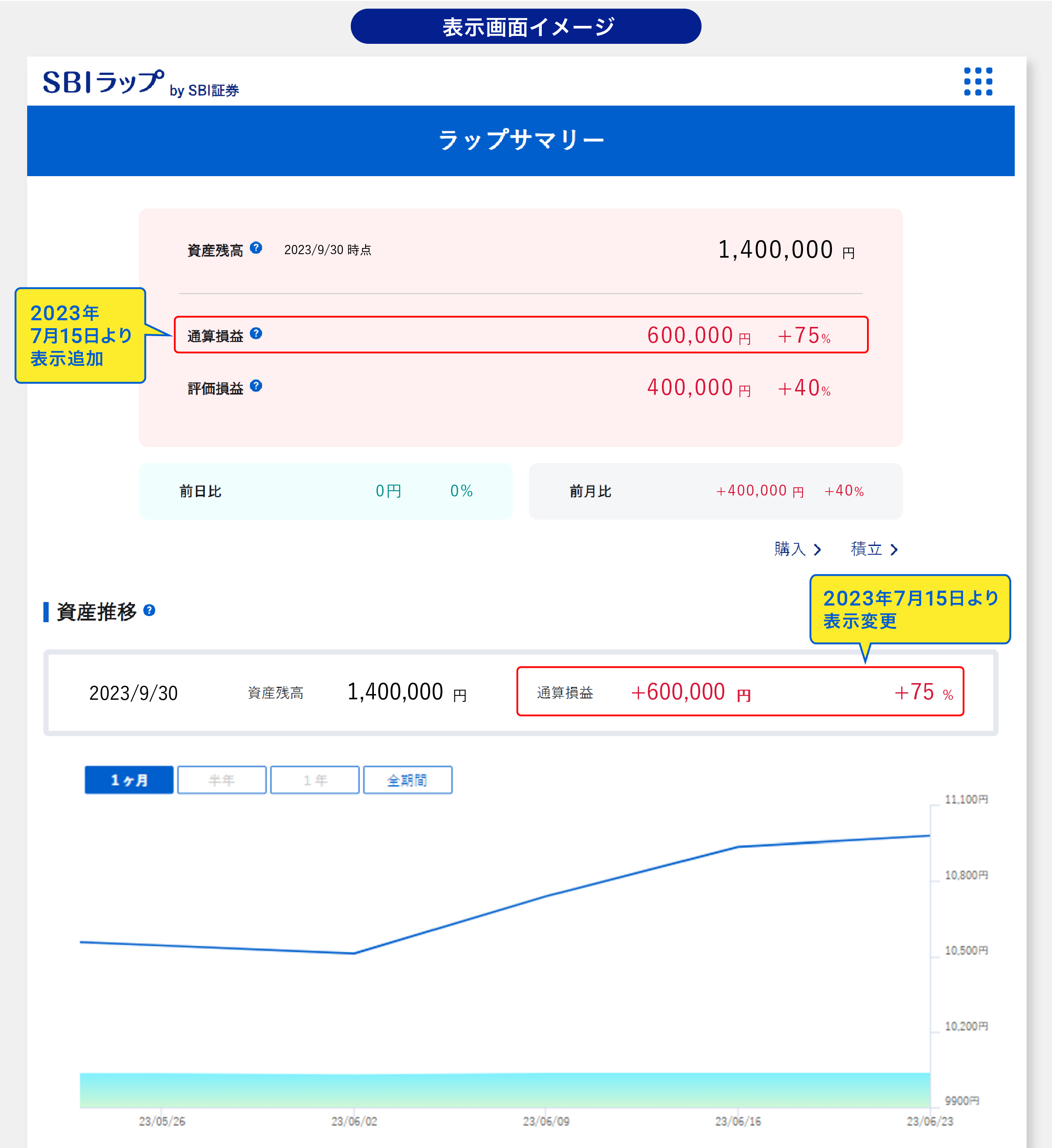Click the 23/06/16 chart axis label
Image resolution: width=1052 pixels, height=1148 pixels.
(x=738, y=1121)
